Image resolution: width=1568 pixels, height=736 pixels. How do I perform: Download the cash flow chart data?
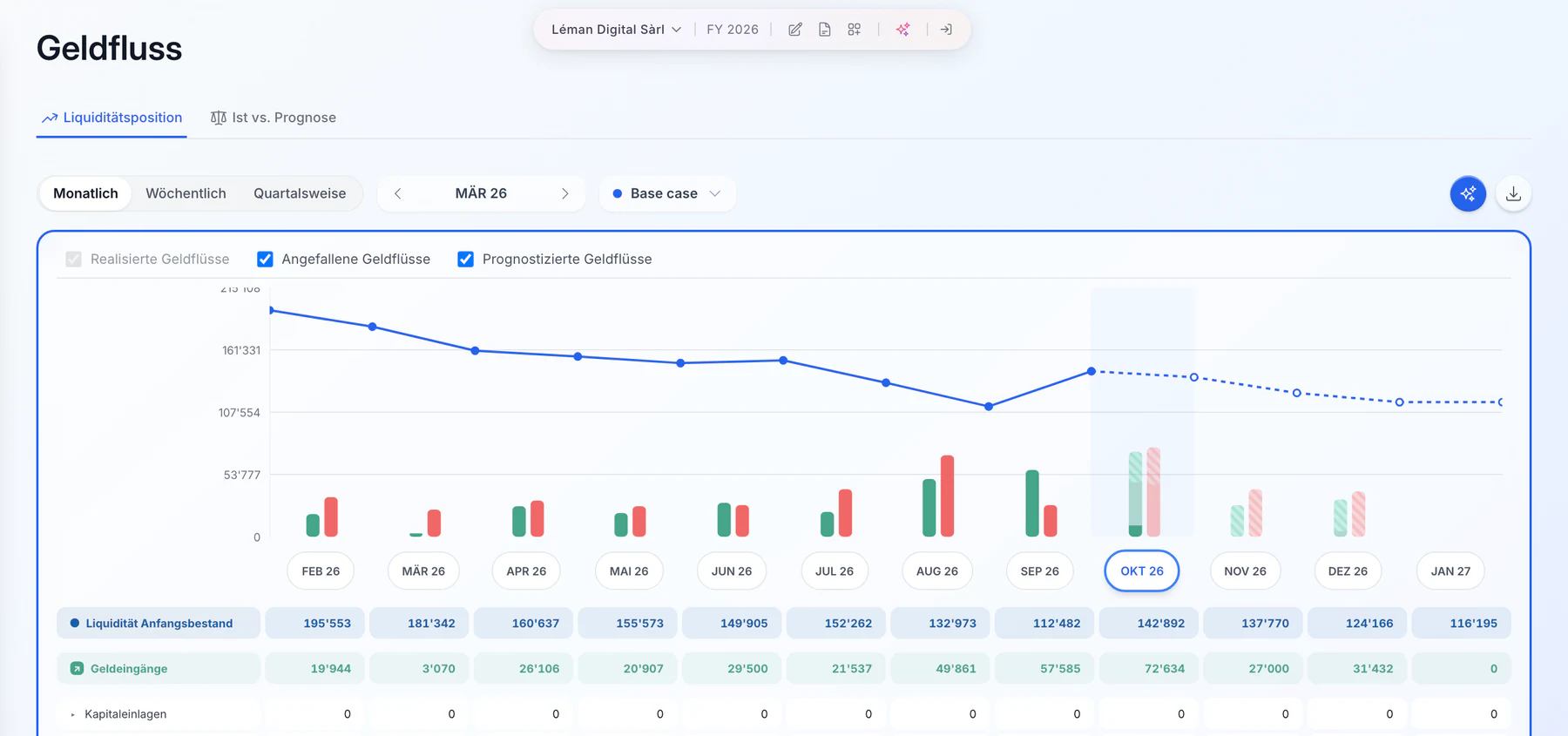(1513, 193)
